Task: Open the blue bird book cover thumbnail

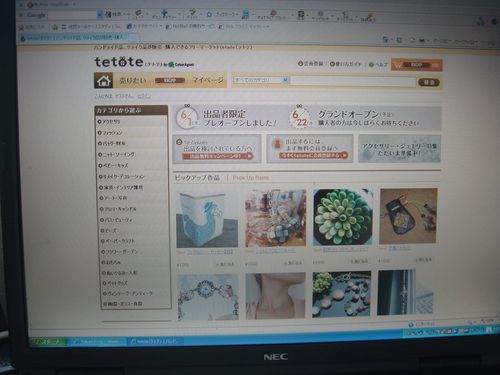Action: click(207, 220)
